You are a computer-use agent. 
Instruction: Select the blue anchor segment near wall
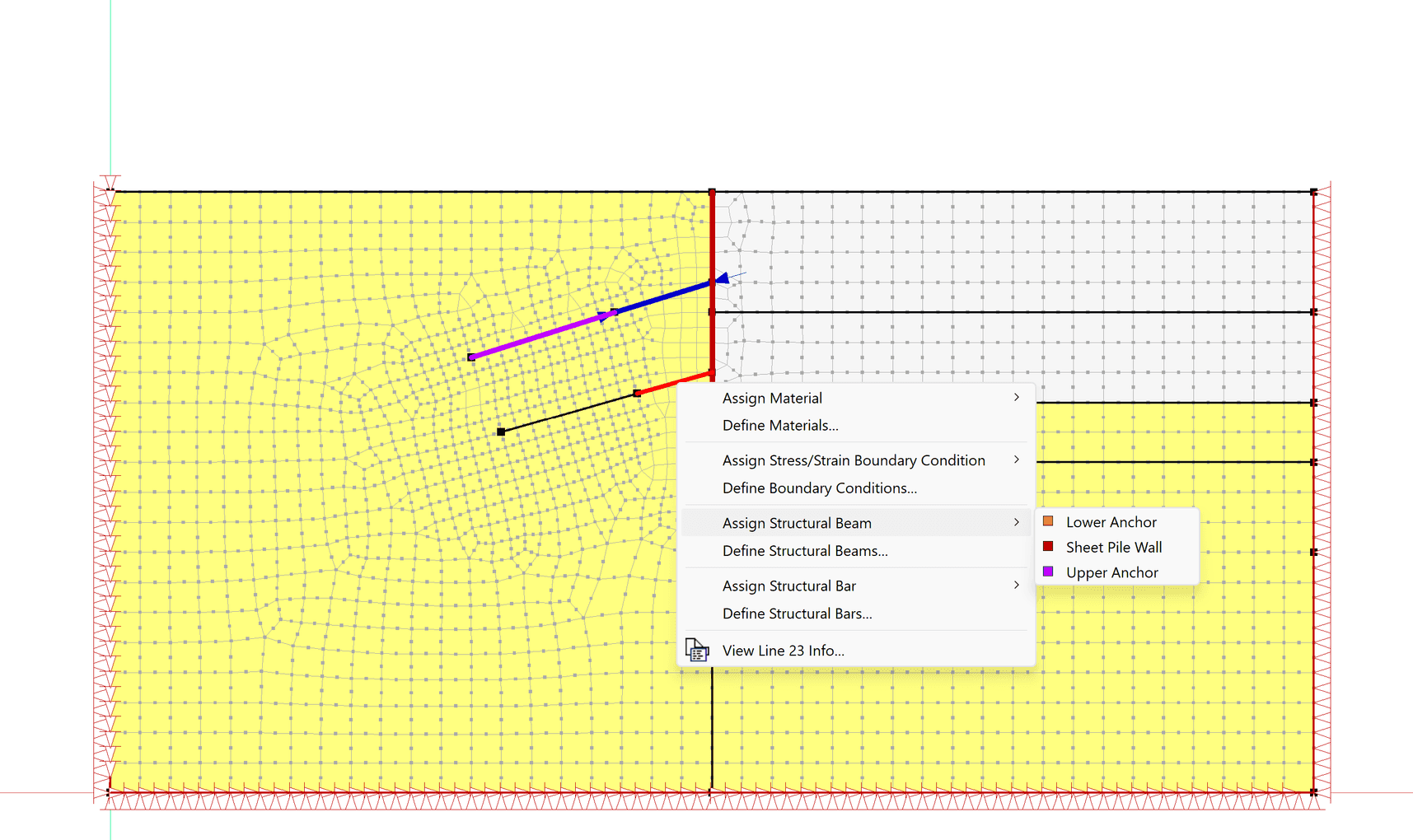pos(663,297)
